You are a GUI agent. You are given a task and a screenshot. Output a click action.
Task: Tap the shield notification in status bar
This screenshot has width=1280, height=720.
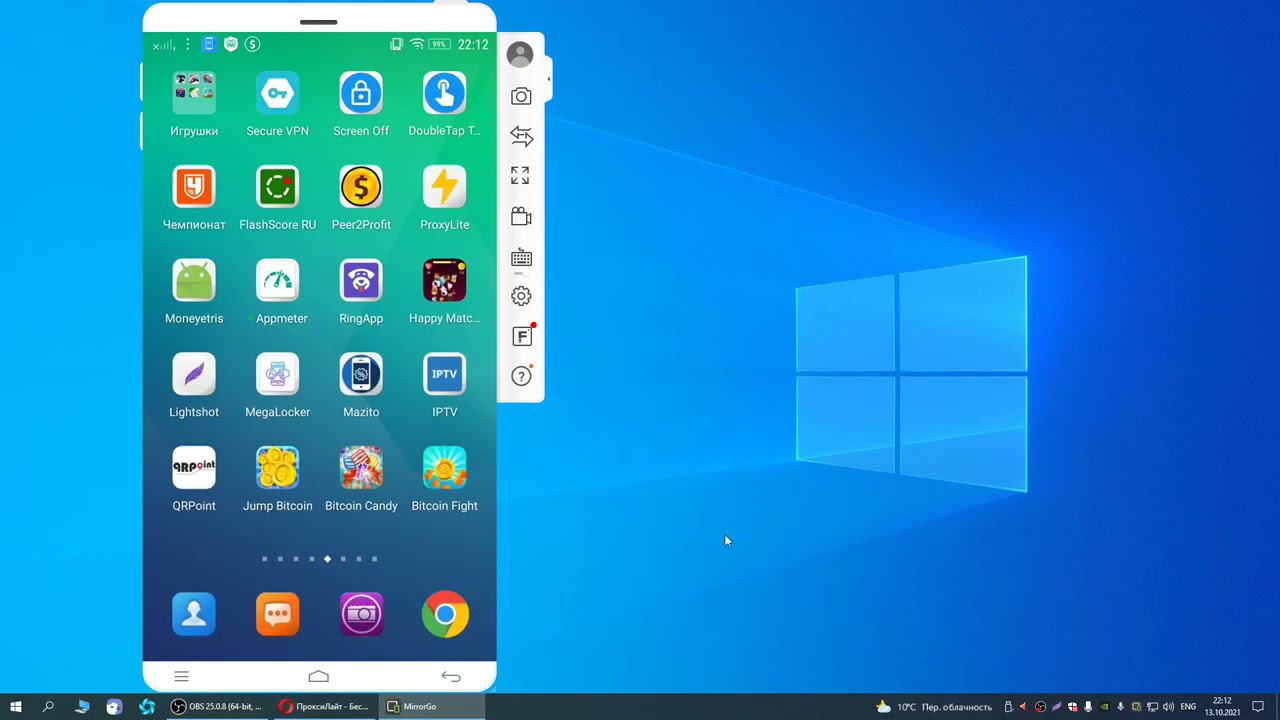[x=231, y=44]
